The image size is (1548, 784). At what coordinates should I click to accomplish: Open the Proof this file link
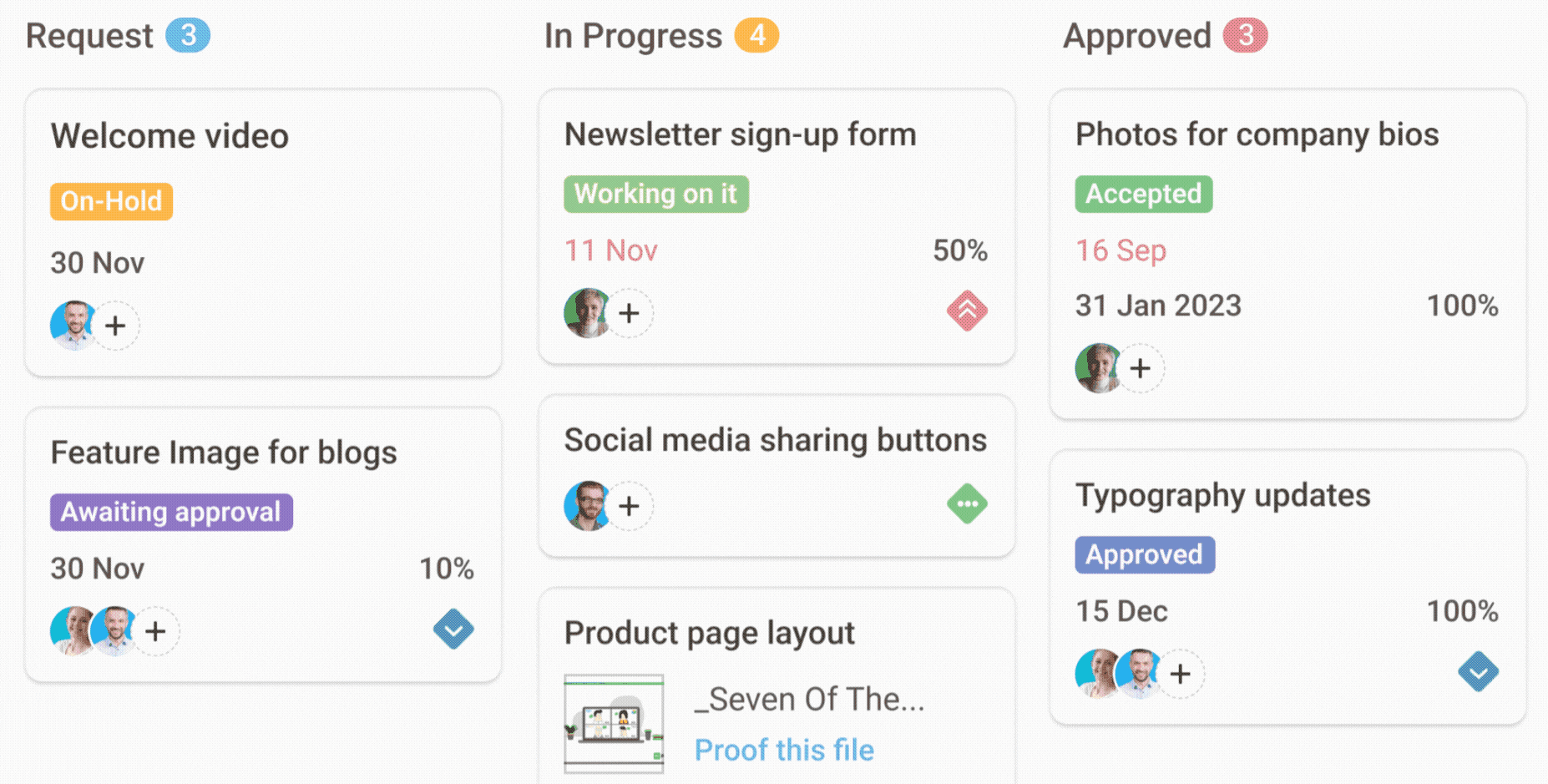784,750
